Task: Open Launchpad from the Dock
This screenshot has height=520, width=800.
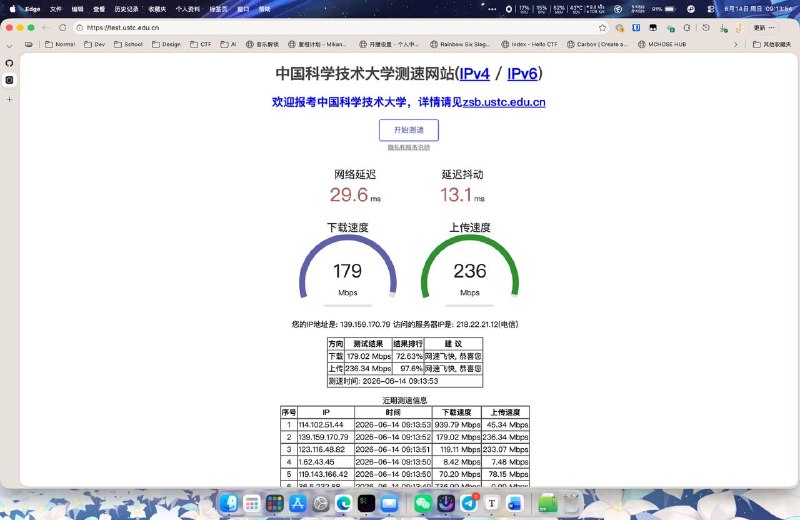Action: tap(252, 504)
